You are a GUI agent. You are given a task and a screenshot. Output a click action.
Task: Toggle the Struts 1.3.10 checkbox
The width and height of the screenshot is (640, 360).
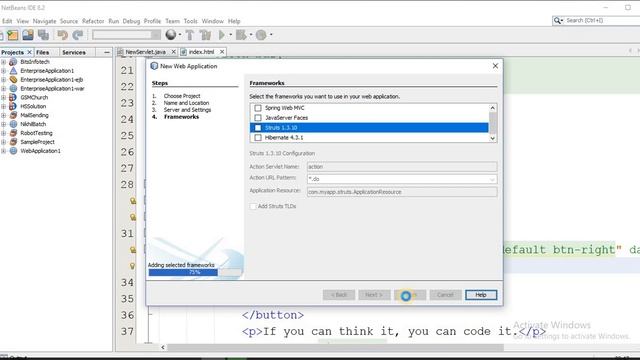(x=258, y=128)
